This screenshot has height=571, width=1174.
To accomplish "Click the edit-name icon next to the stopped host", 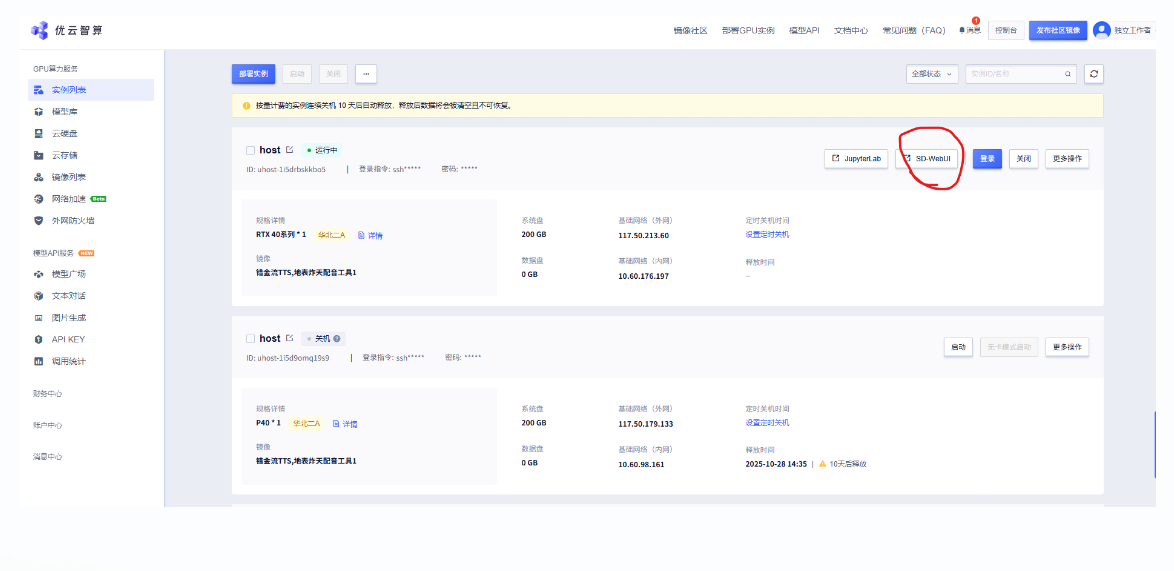I will click(x=290, y=338).
